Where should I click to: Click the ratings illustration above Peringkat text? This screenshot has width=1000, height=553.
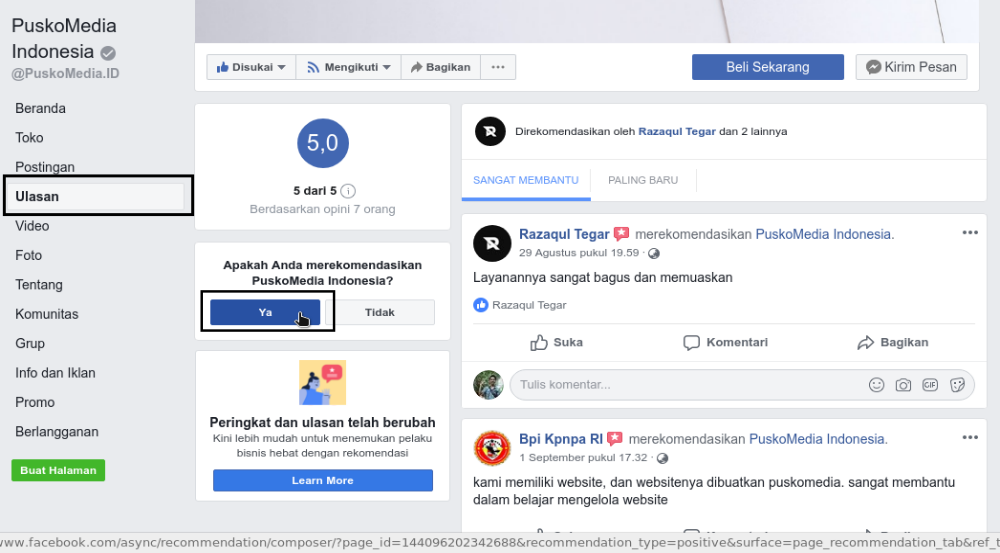point(323,383)
